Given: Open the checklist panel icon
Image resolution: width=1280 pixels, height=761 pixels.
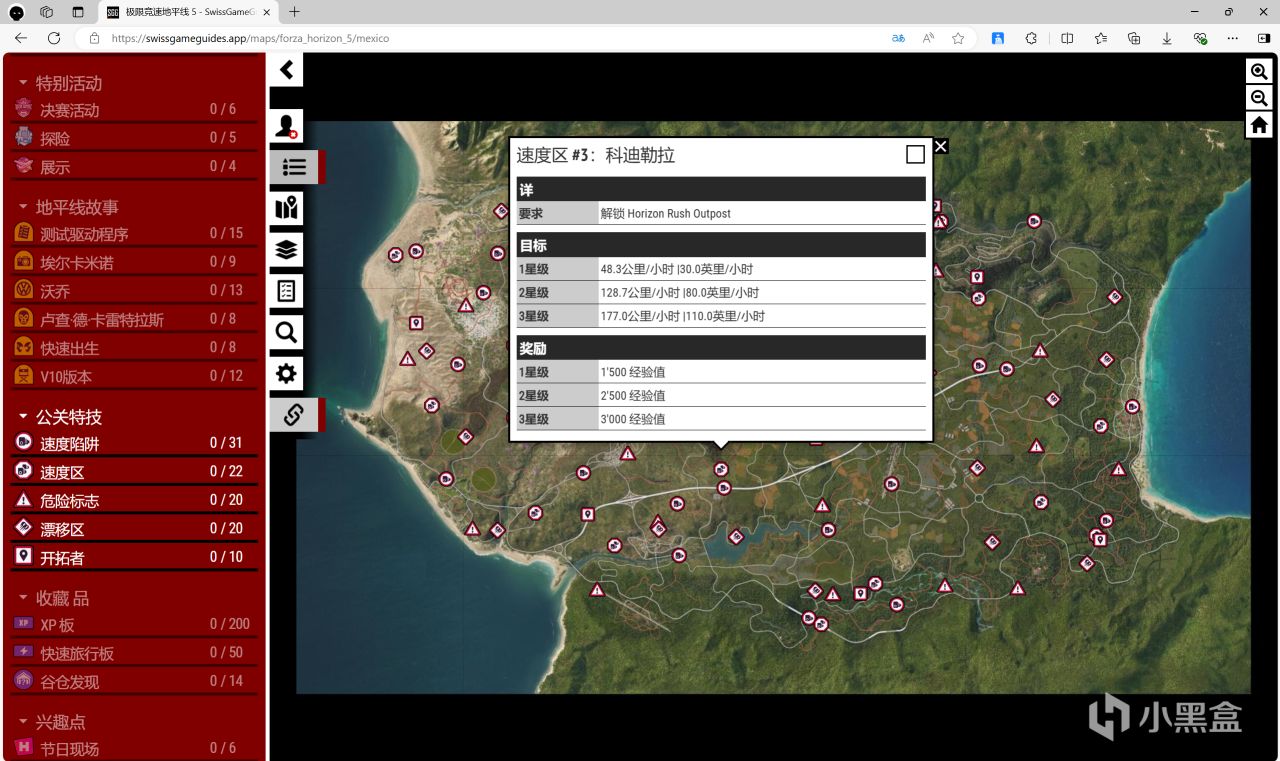Looking at the screenshot, I should [x=287, y=291].
